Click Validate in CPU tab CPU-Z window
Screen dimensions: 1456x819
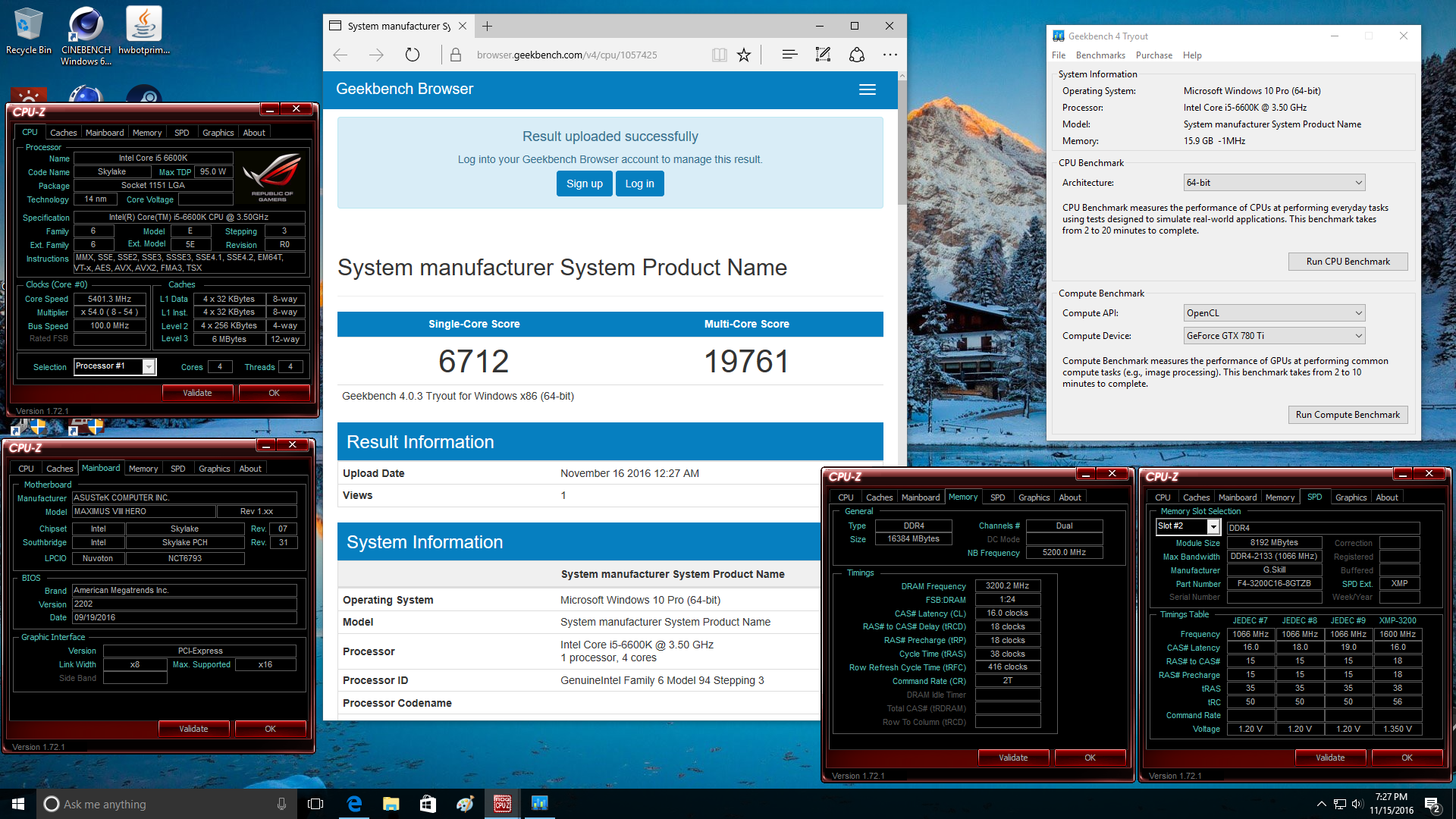pyautogui.click(x=197, y=393)
